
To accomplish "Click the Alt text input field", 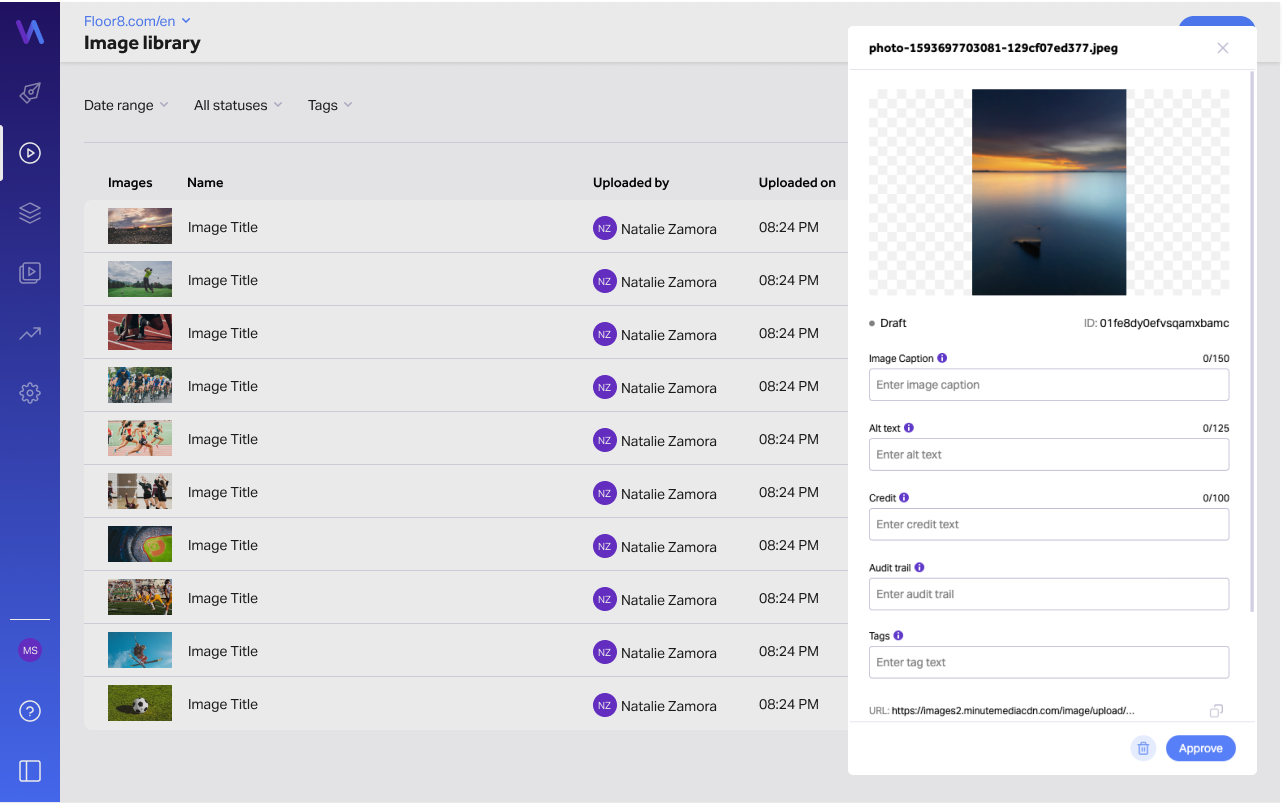I will 1048,454.
